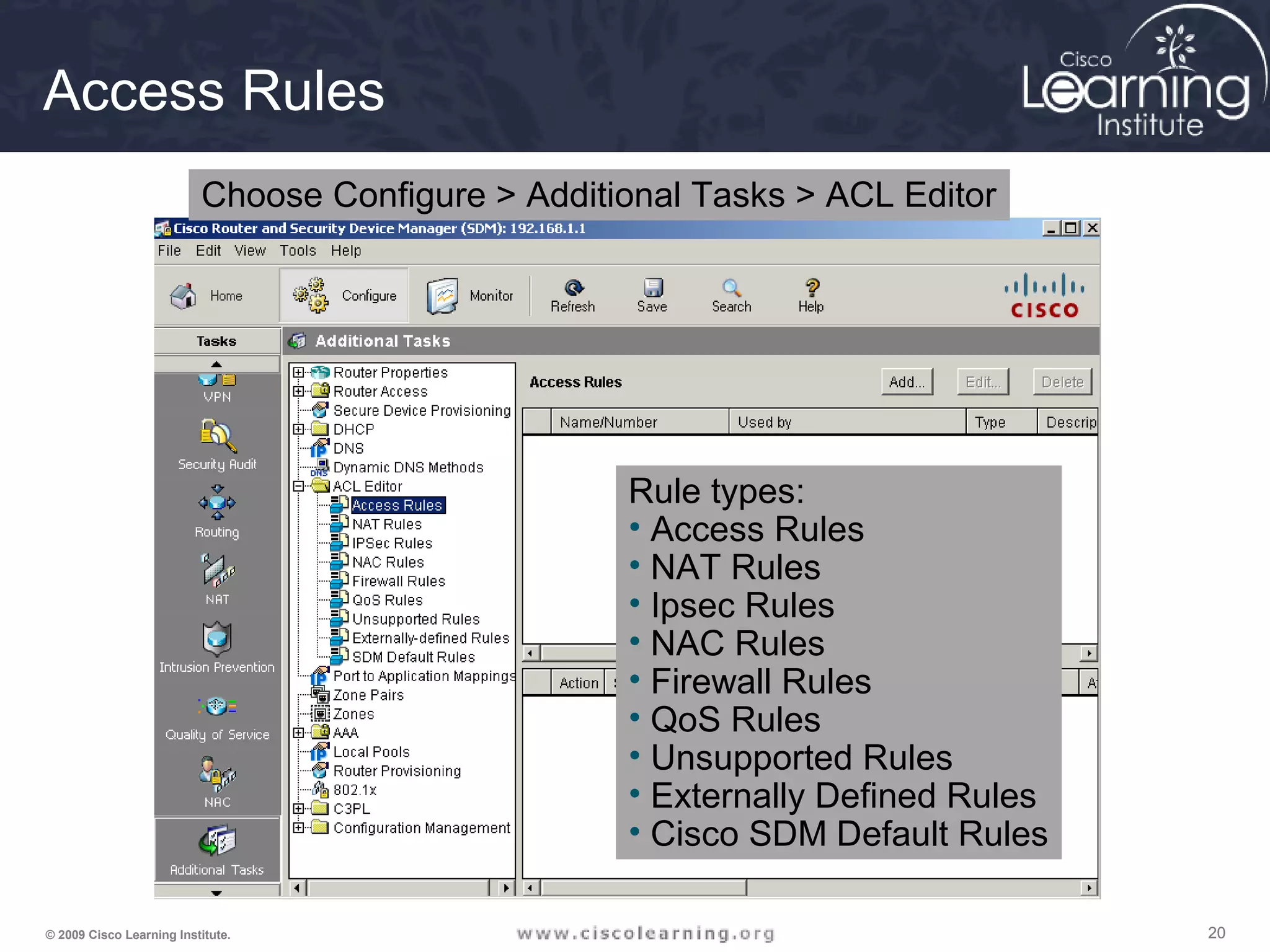This screenshot has height=952, width=1270.
Task: Click the Help question mark icon
Action: pyautogui.click(x=812, y=288)
